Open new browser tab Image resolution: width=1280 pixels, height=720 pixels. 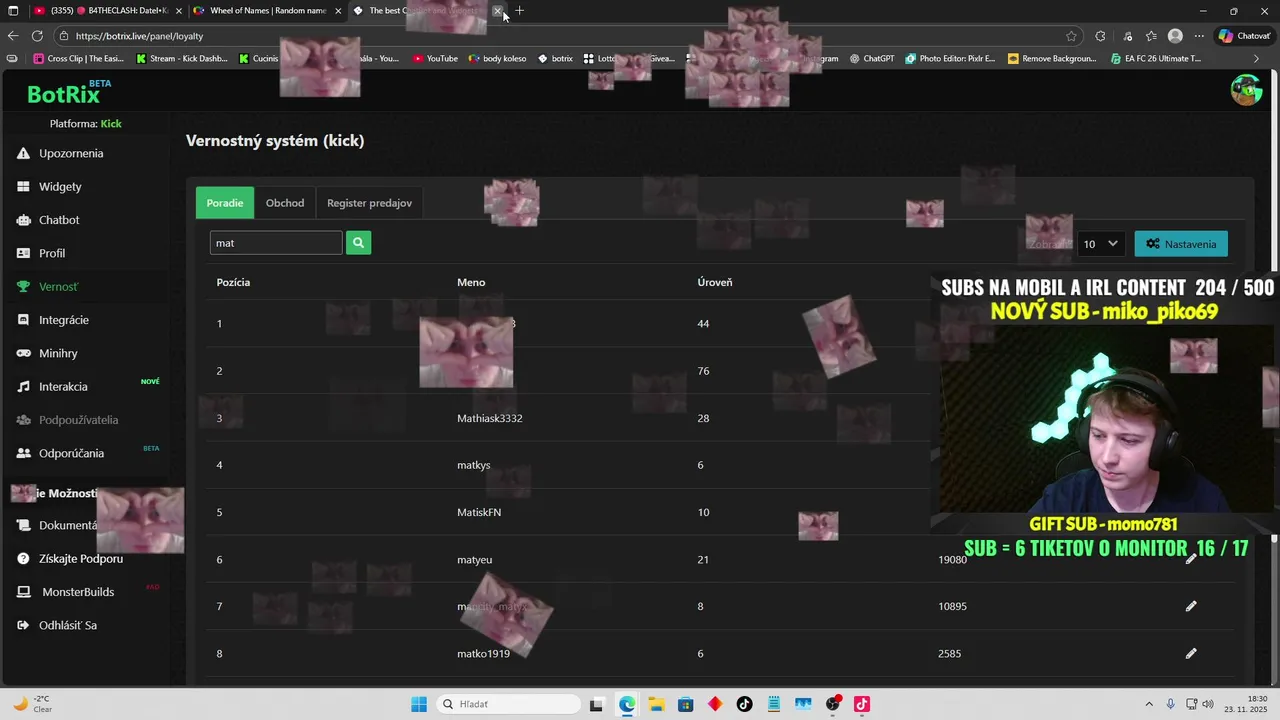(519, 11)
